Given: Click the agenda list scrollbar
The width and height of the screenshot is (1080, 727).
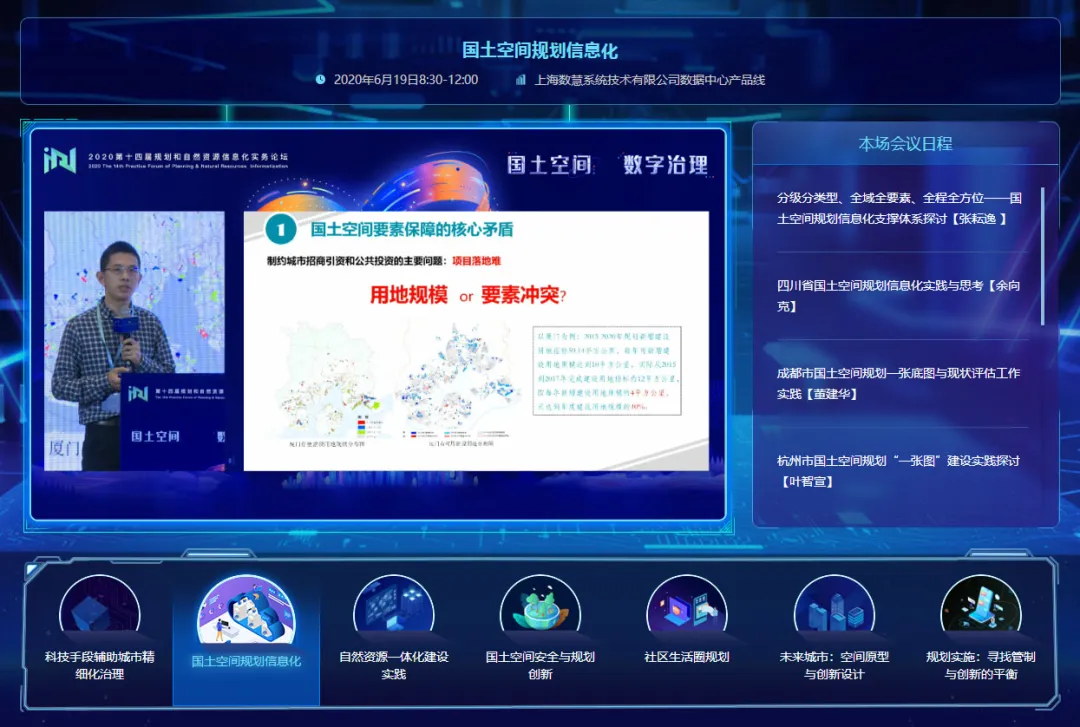Looking at the screenshot, I should [1042, 256].
